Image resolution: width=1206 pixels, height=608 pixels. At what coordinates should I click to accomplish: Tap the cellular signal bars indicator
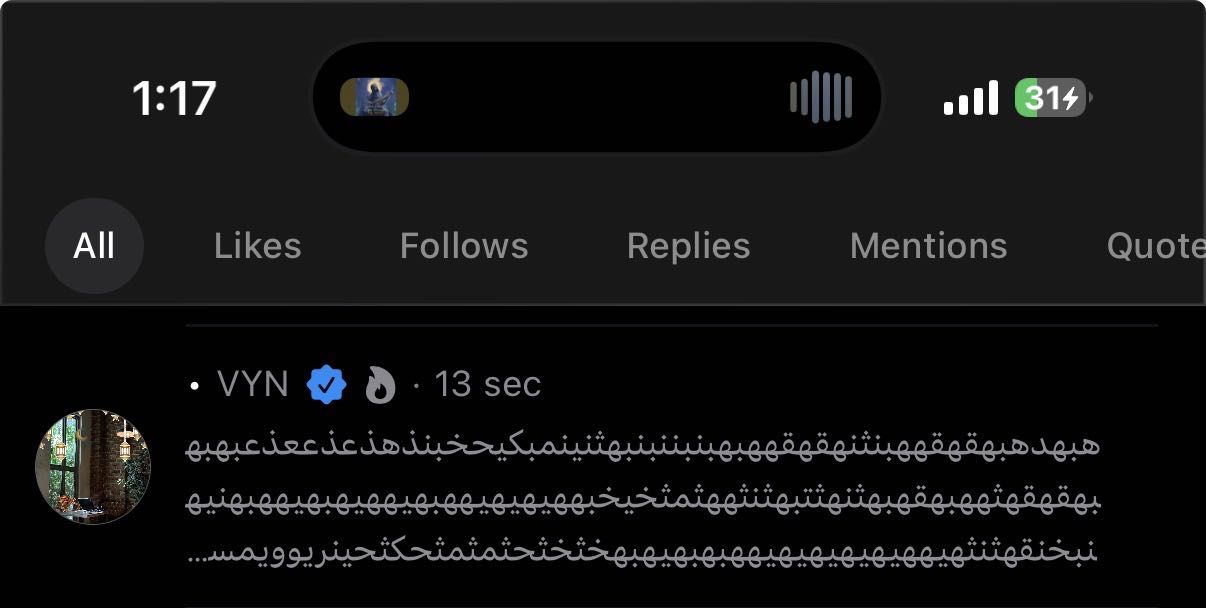[969, 96]
